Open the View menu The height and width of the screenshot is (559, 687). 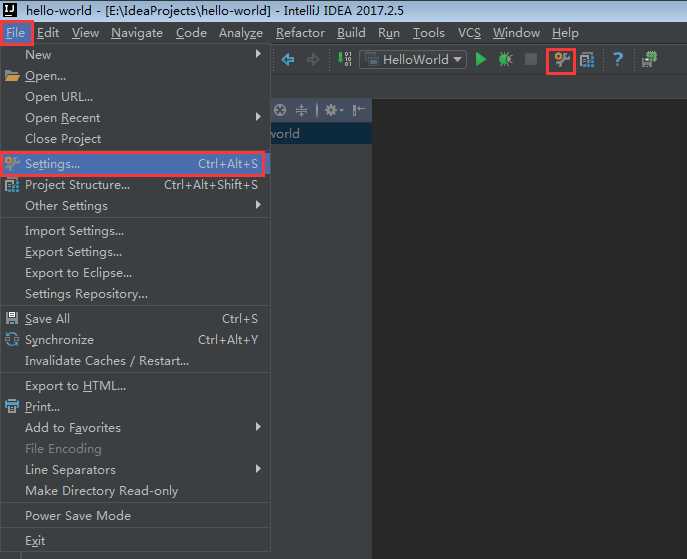click(85, 33)
